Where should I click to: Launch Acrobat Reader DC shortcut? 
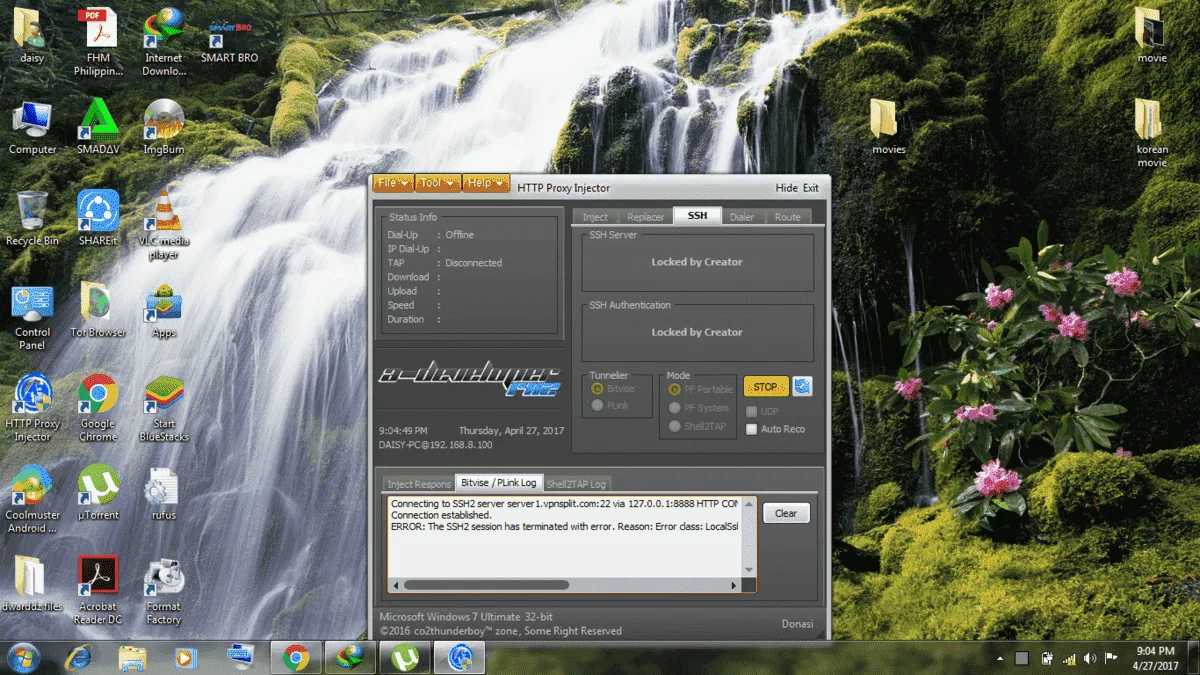click(98, 590)
